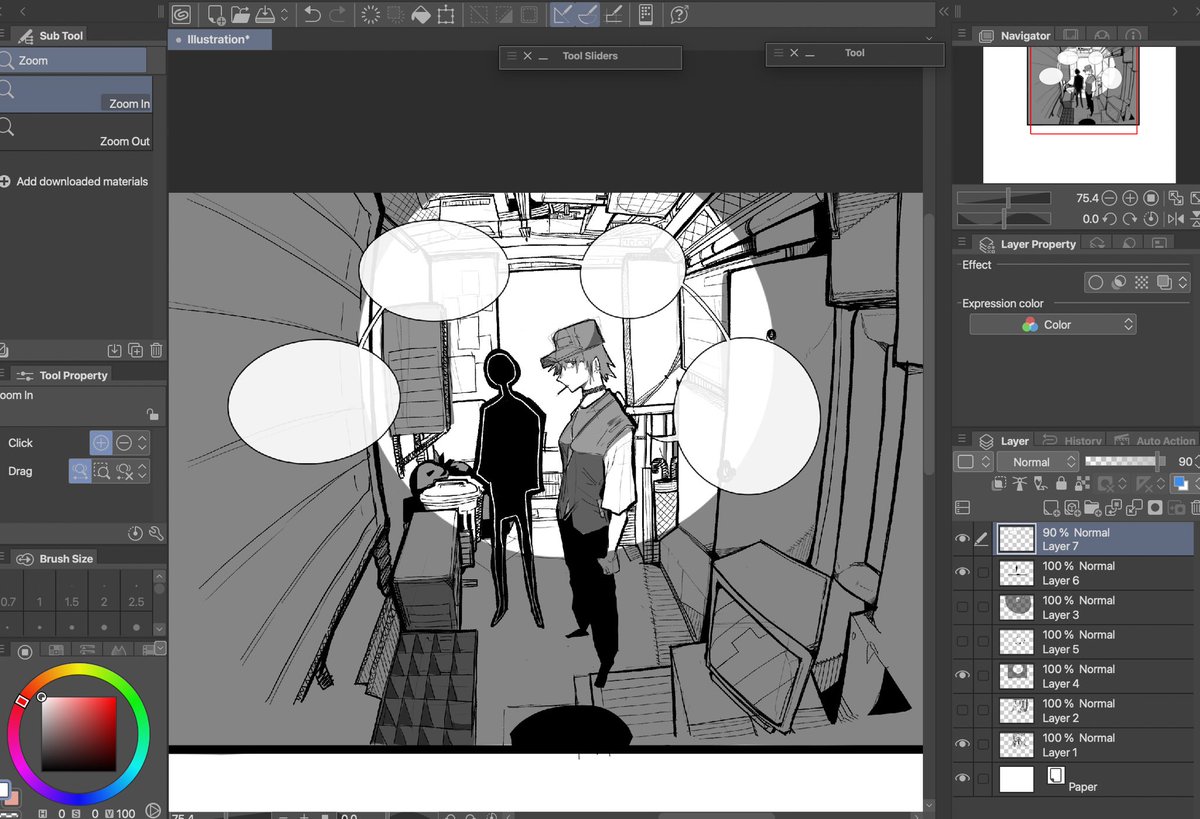Open the Brush Size panel tab

click(x=57, y=558)
